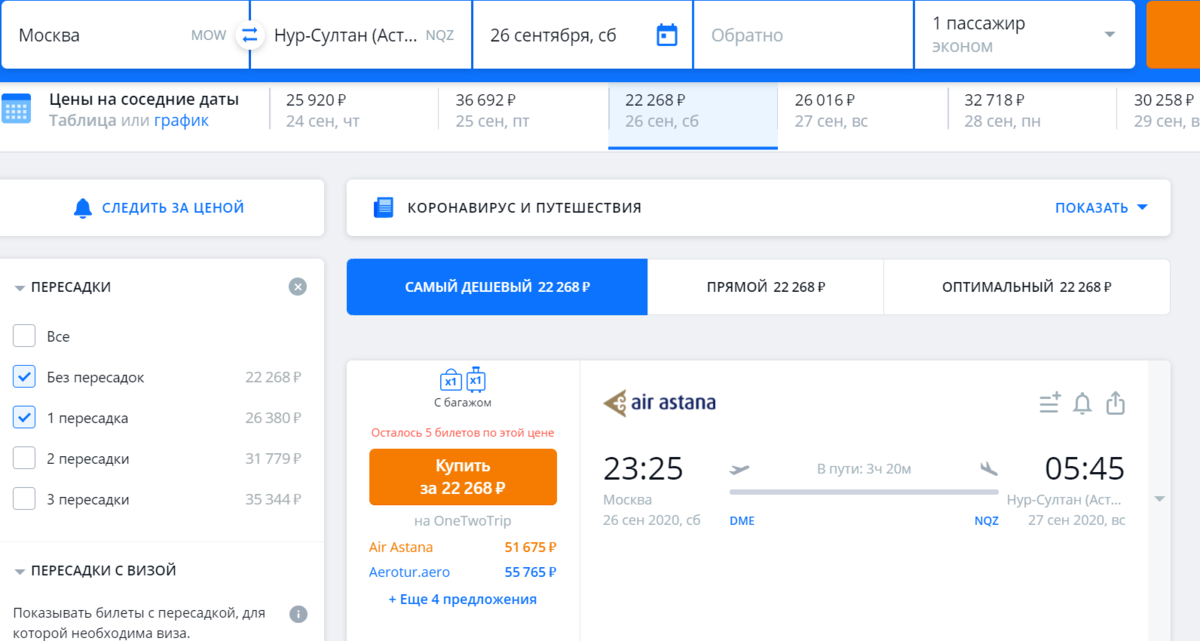Open the departure date calendar icon
This screenshot has height=641, width=1200.
[667, 35]
